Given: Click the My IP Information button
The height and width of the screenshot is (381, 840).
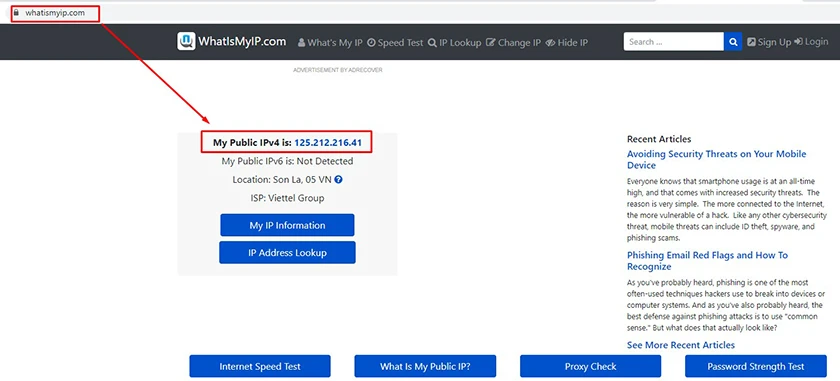Looking at the screenshot, I should 287,225.
